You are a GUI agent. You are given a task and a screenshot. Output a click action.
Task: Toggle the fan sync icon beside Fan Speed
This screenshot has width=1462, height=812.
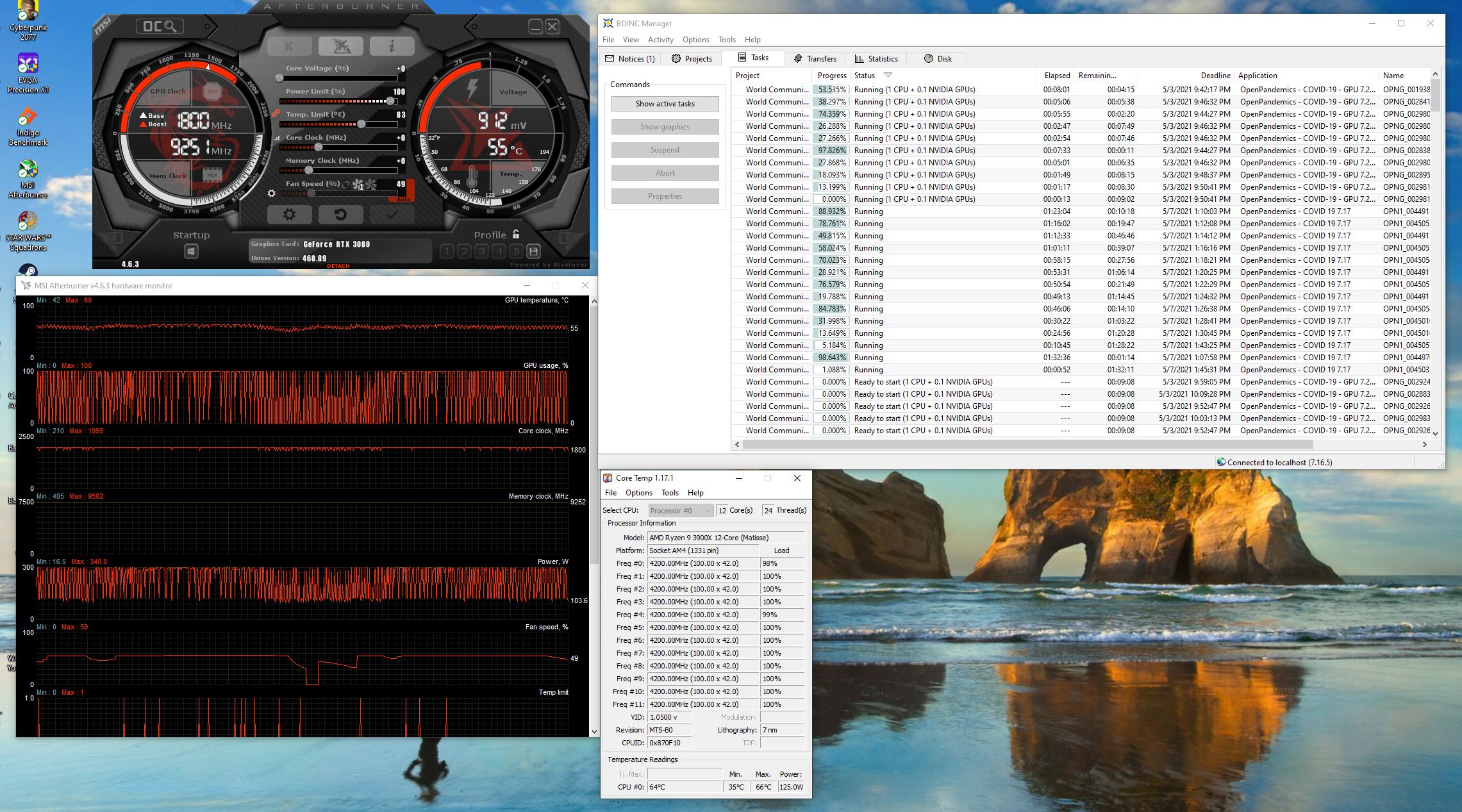coord(345,185)
